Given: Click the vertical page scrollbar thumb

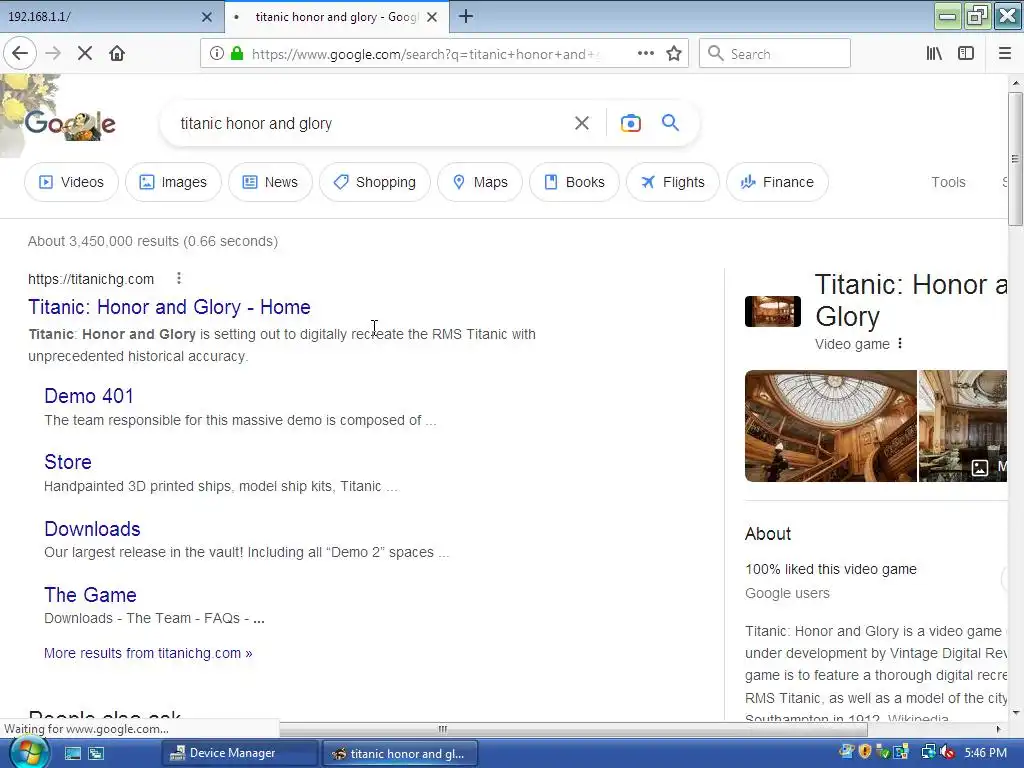Looking at the screenshot, I should click(1015, 159).
